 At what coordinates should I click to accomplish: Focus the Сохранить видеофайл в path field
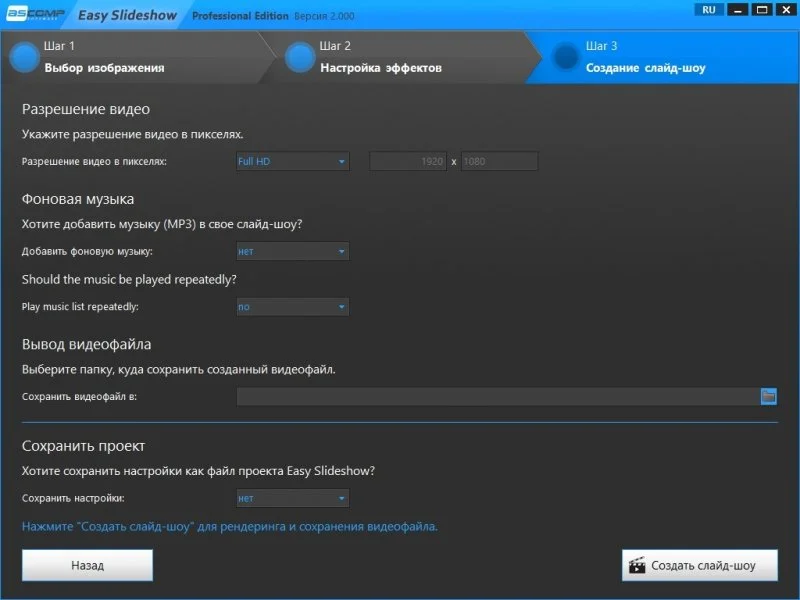coord(498,397)
